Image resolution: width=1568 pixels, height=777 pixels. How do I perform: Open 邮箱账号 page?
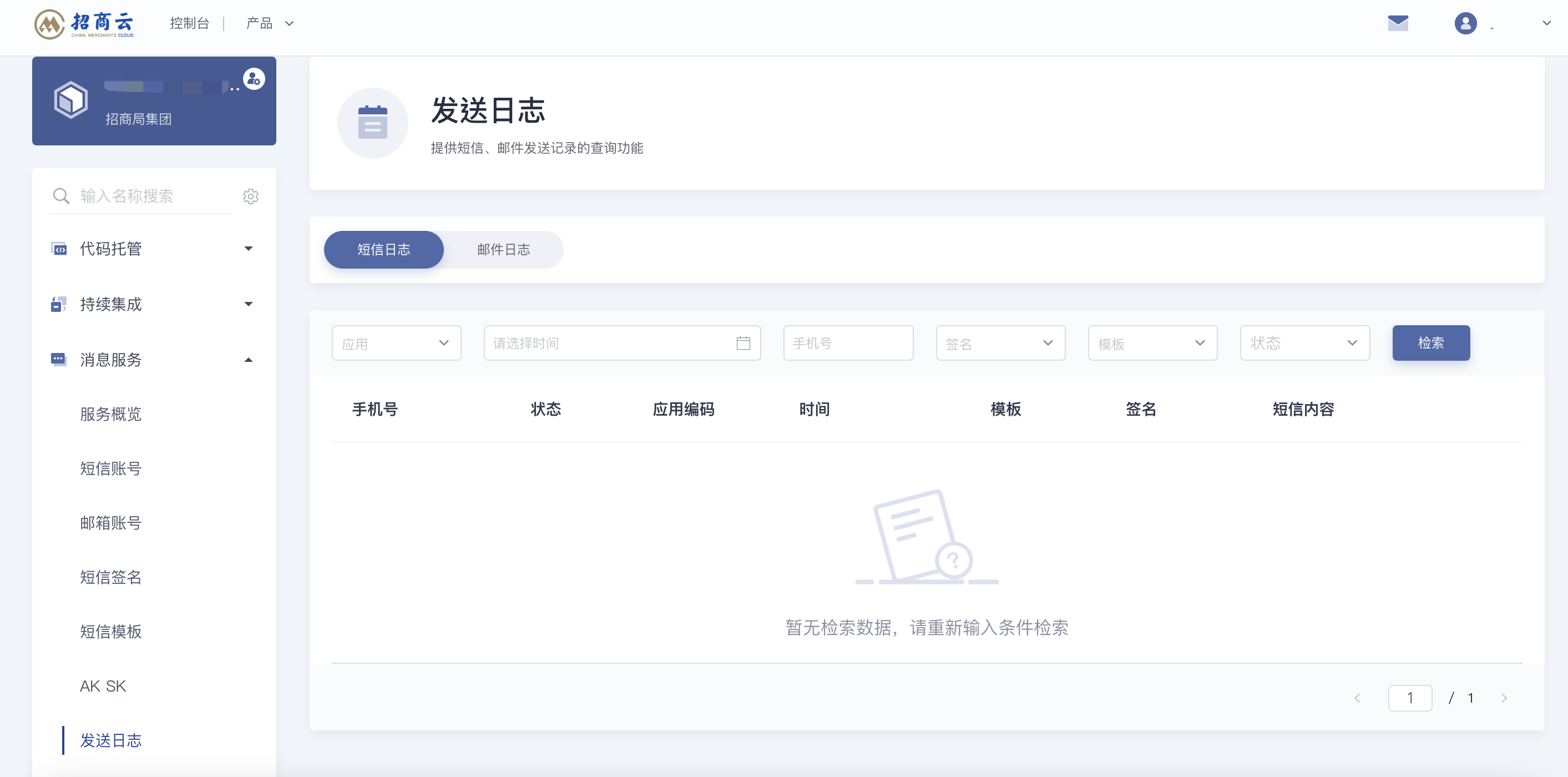(111, 522)
